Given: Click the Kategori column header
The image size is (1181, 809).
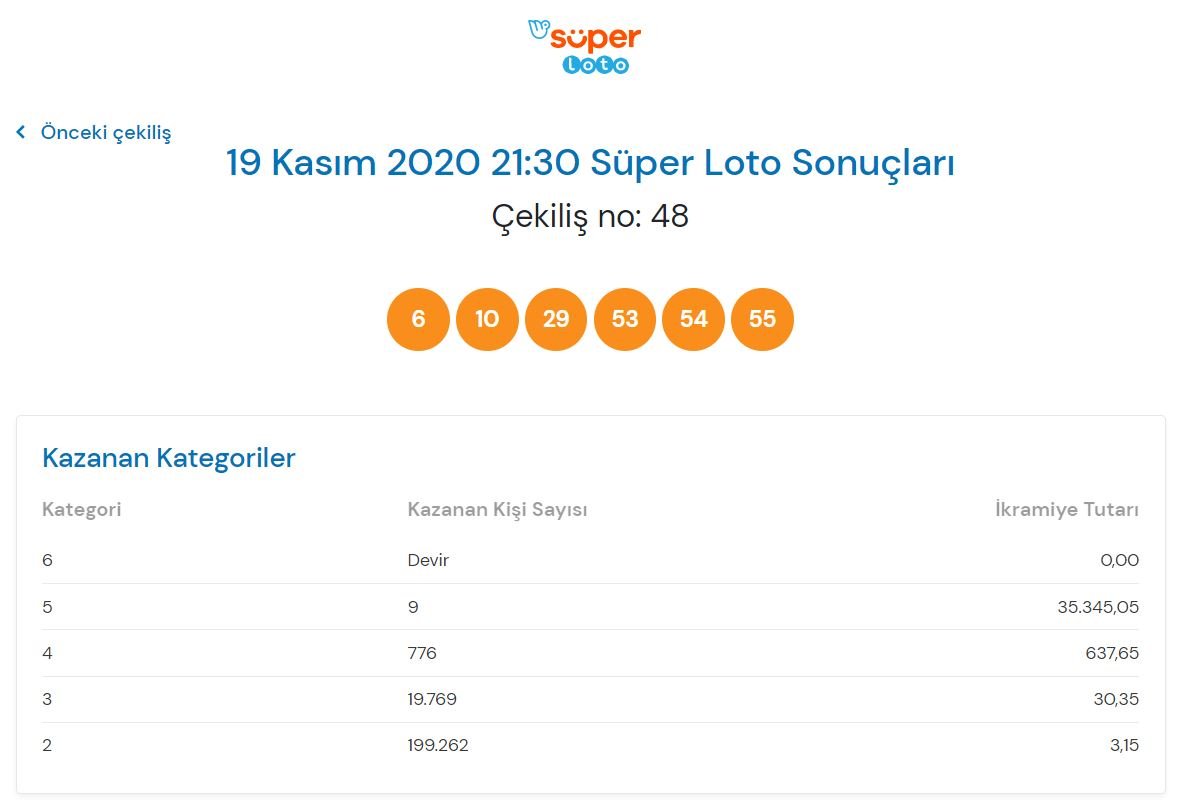Looking at the screenshot, I should click(81, 510).
